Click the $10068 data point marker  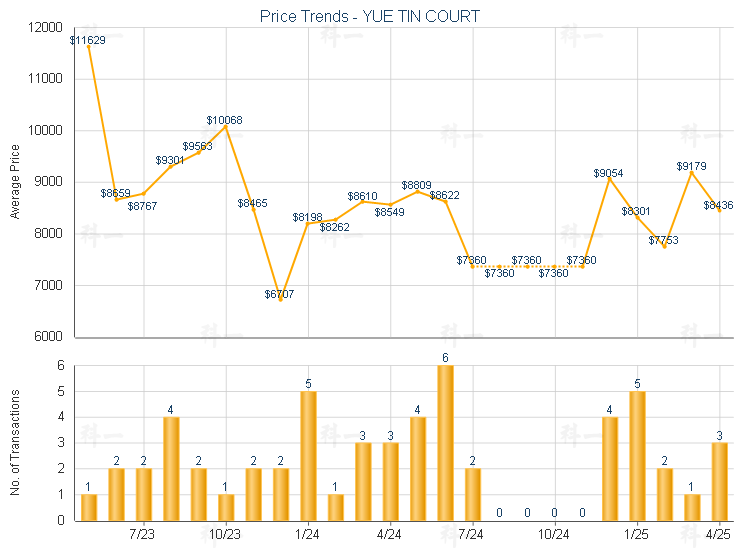pos(226,127)
